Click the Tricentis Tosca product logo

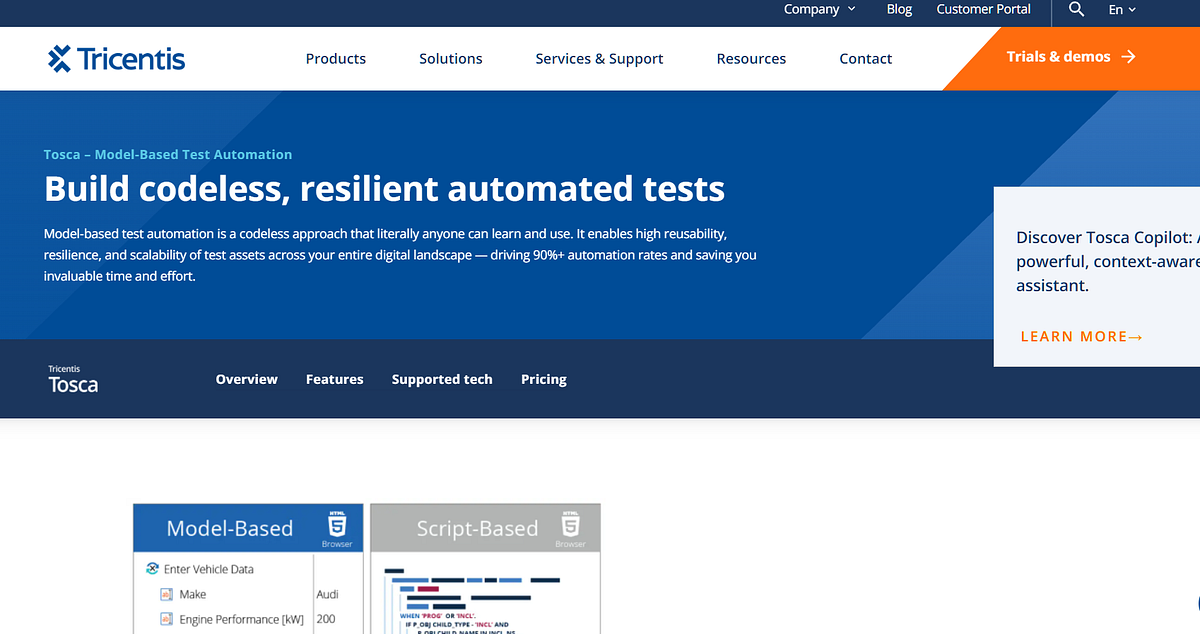tap(73, 379)
